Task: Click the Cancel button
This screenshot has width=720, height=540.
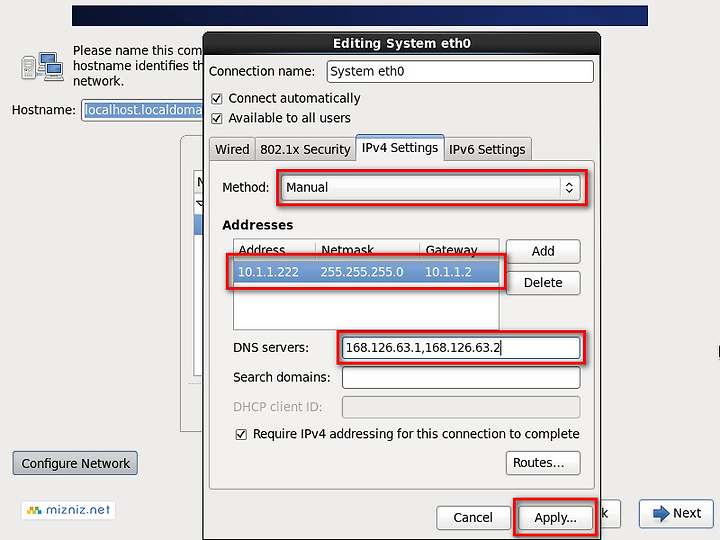Action: tap(473, 518)
